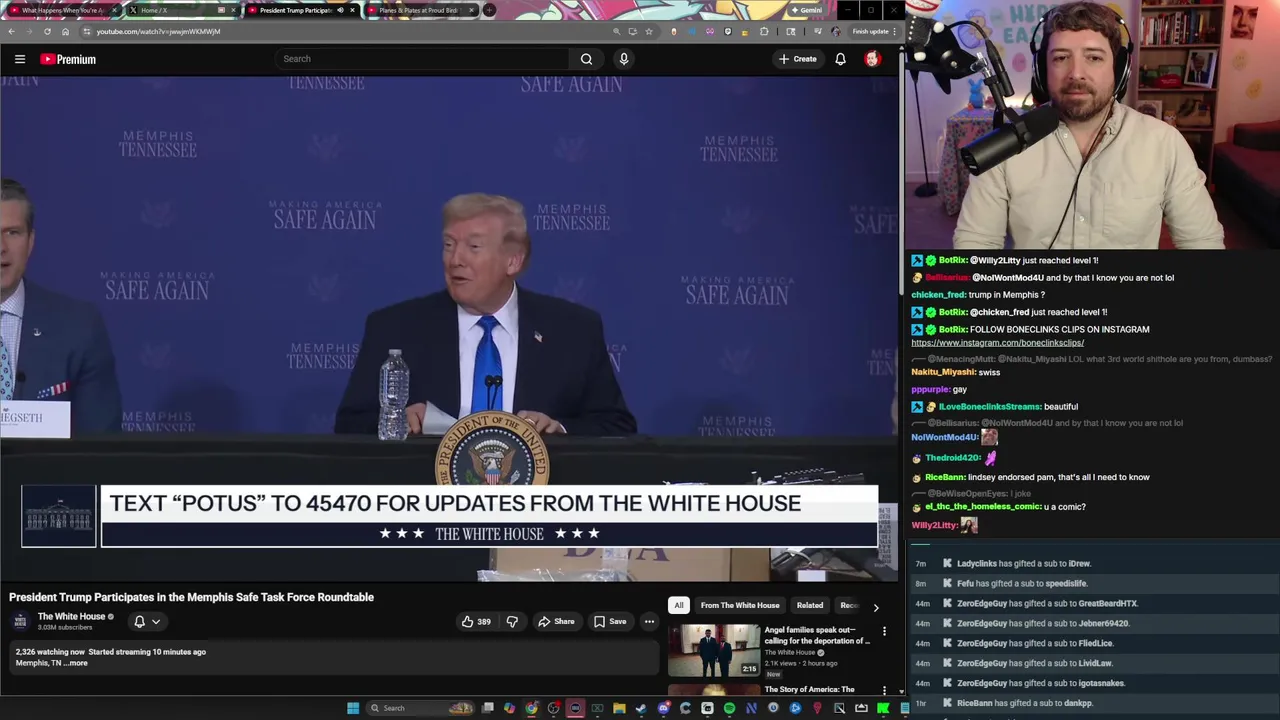1280x720 pixels.
Task: Click the live video player
Action: tap(449, 327)
